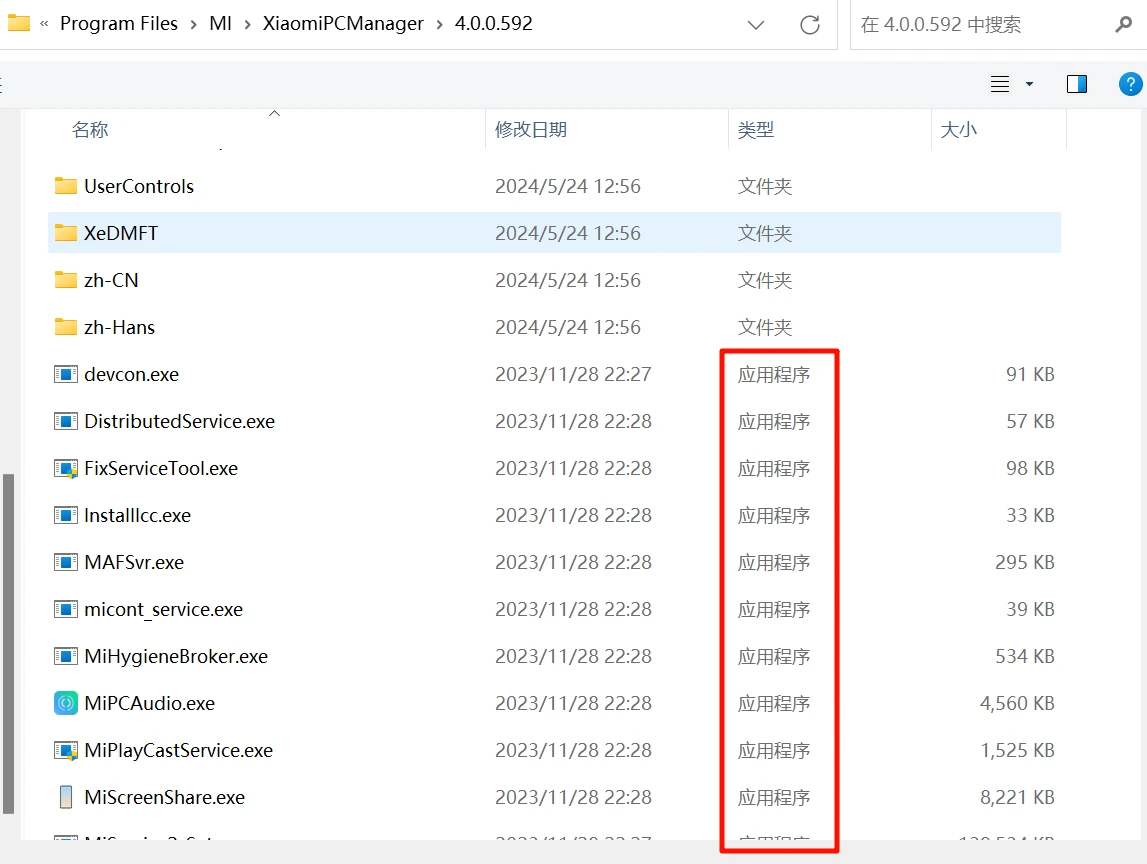Navigate to MI breadcrumb folder
Image resolution: width=1147 pixels, height=864 pixels.
click(220, 23)
